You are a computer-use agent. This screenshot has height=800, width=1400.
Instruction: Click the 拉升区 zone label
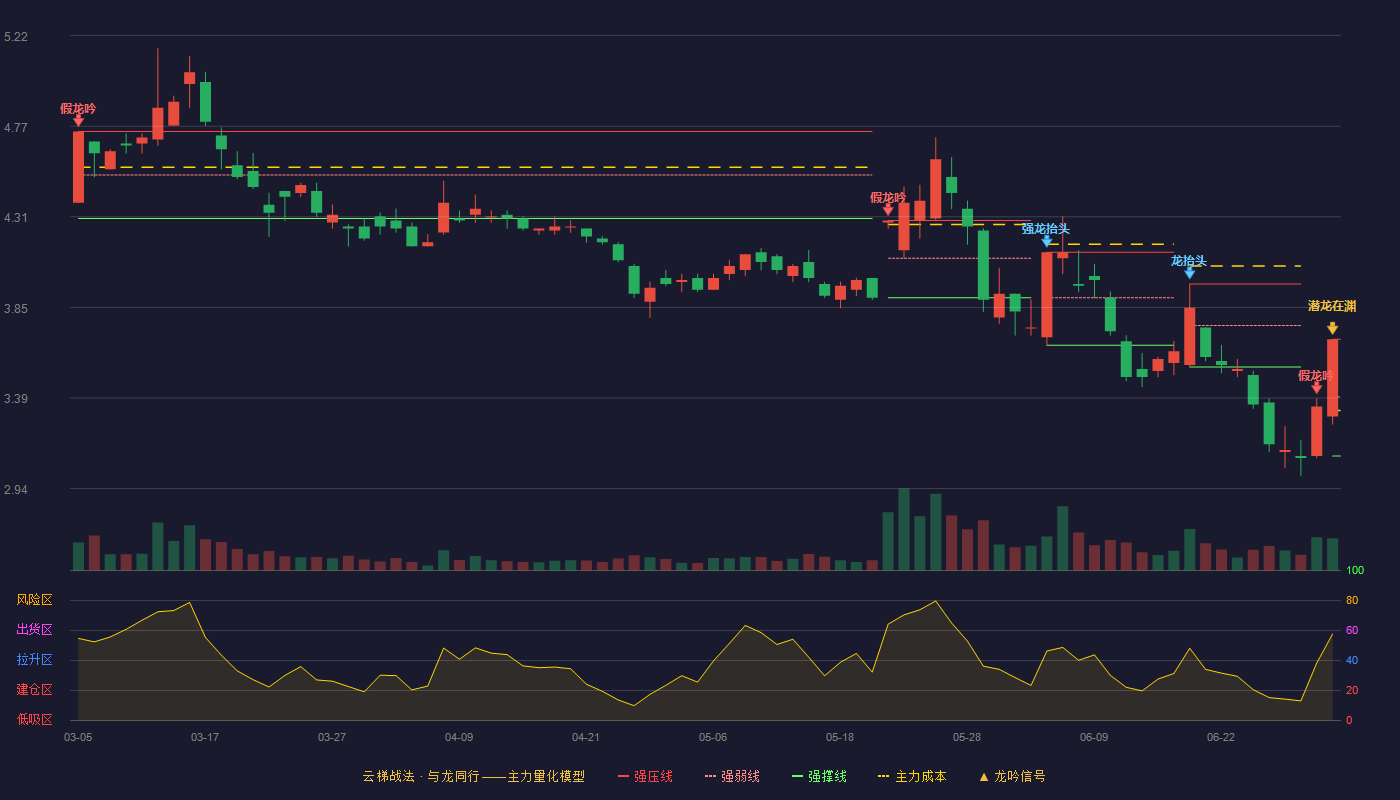click(x=34, y=660)
